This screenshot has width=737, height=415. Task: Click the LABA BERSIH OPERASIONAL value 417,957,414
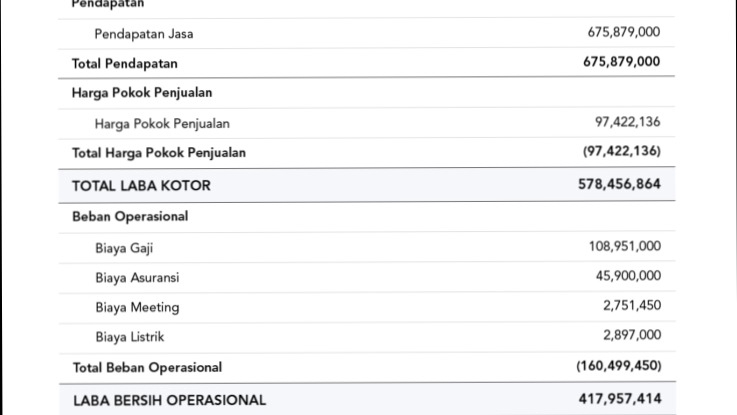coord(619,400)
